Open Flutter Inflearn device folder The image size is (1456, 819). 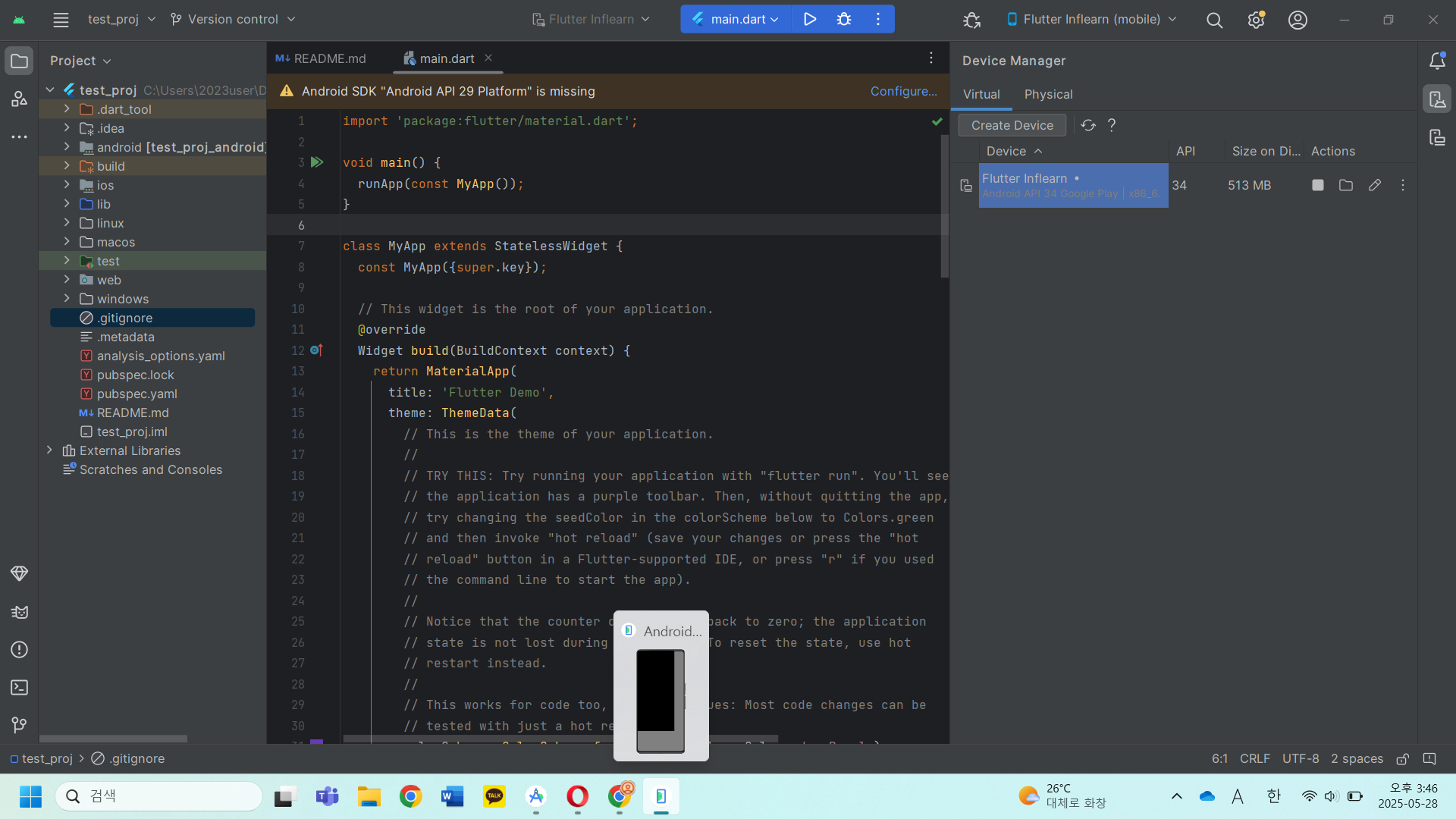(x=1346, y=185)
